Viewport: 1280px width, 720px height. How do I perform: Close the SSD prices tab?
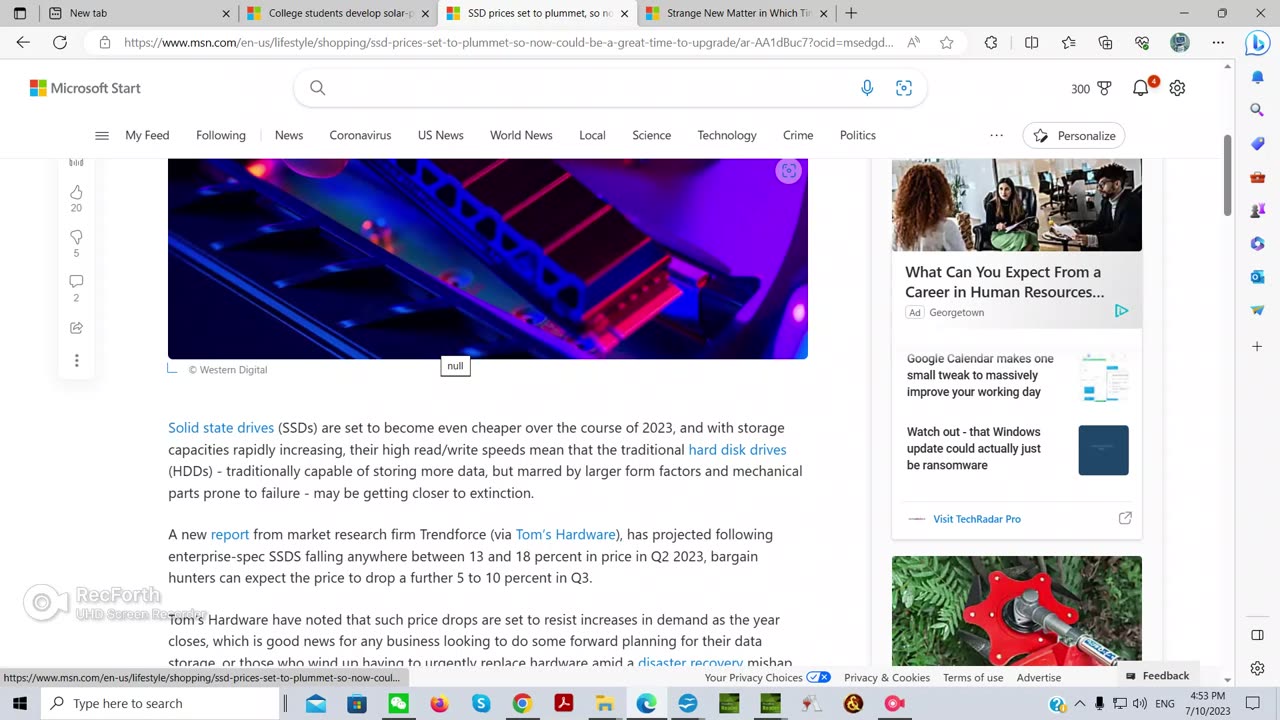tap(625, 13)
